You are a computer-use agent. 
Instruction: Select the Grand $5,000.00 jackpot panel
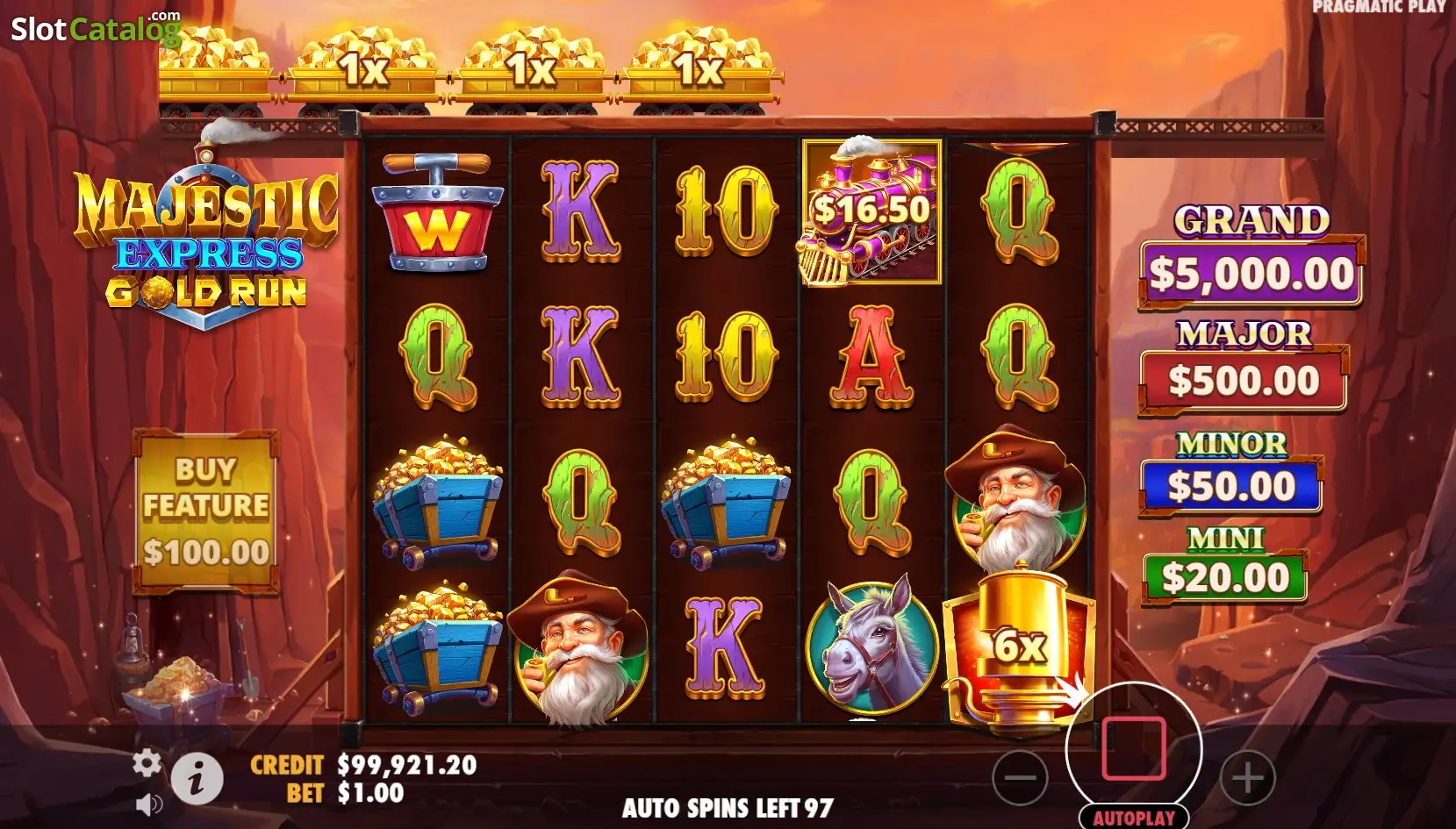click(1252, 257)
